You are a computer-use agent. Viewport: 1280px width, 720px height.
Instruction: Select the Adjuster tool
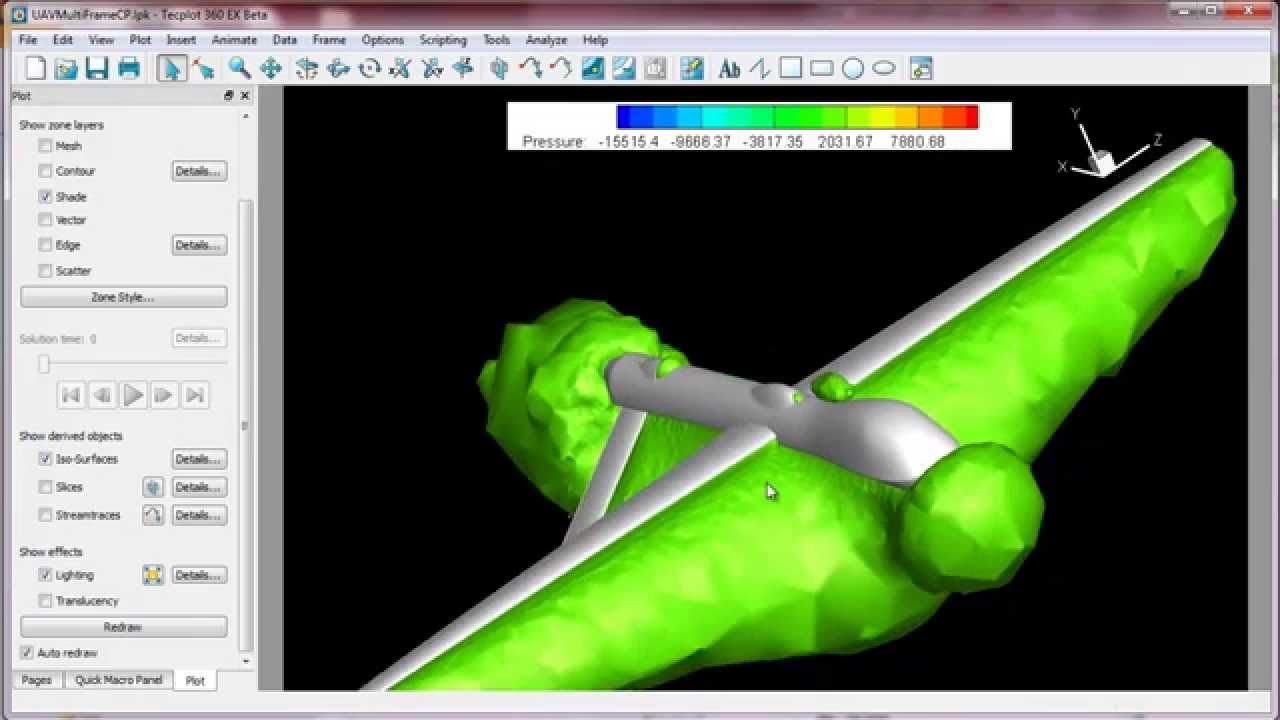click(x=204, y=68)
